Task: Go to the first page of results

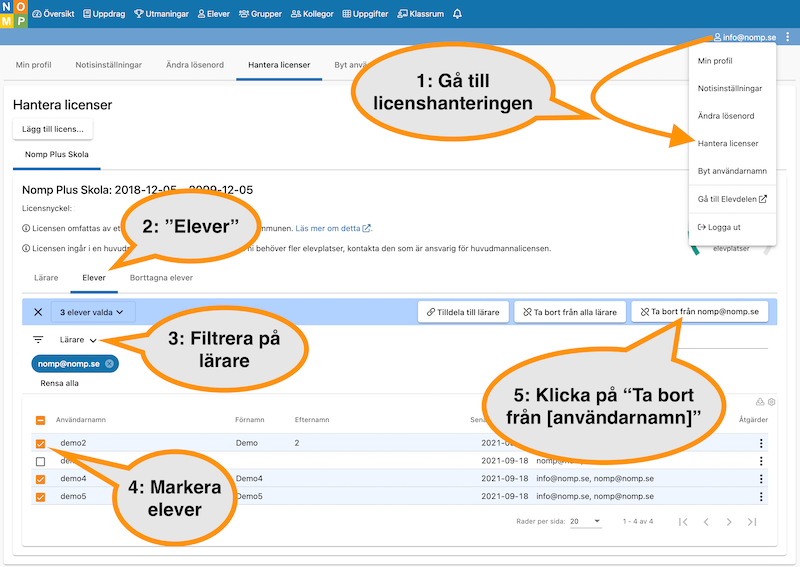Action: (x=683, y=522)
